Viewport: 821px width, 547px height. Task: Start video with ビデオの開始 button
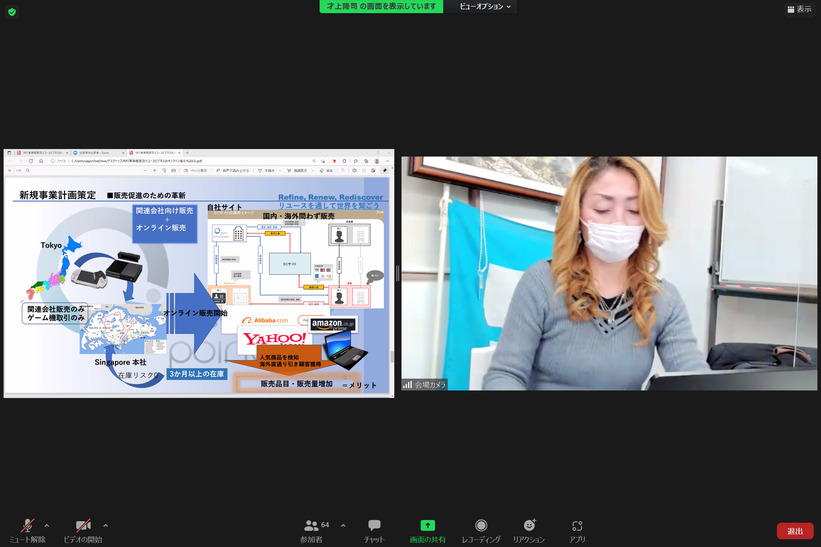(x=84, y=530)
